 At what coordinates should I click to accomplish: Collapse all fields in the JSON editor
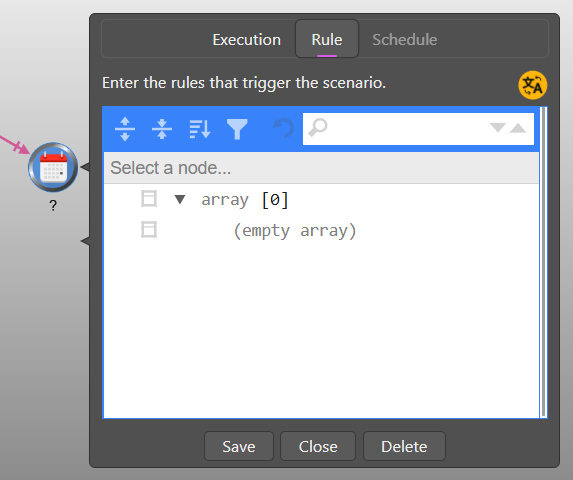(x=162, y=129)
